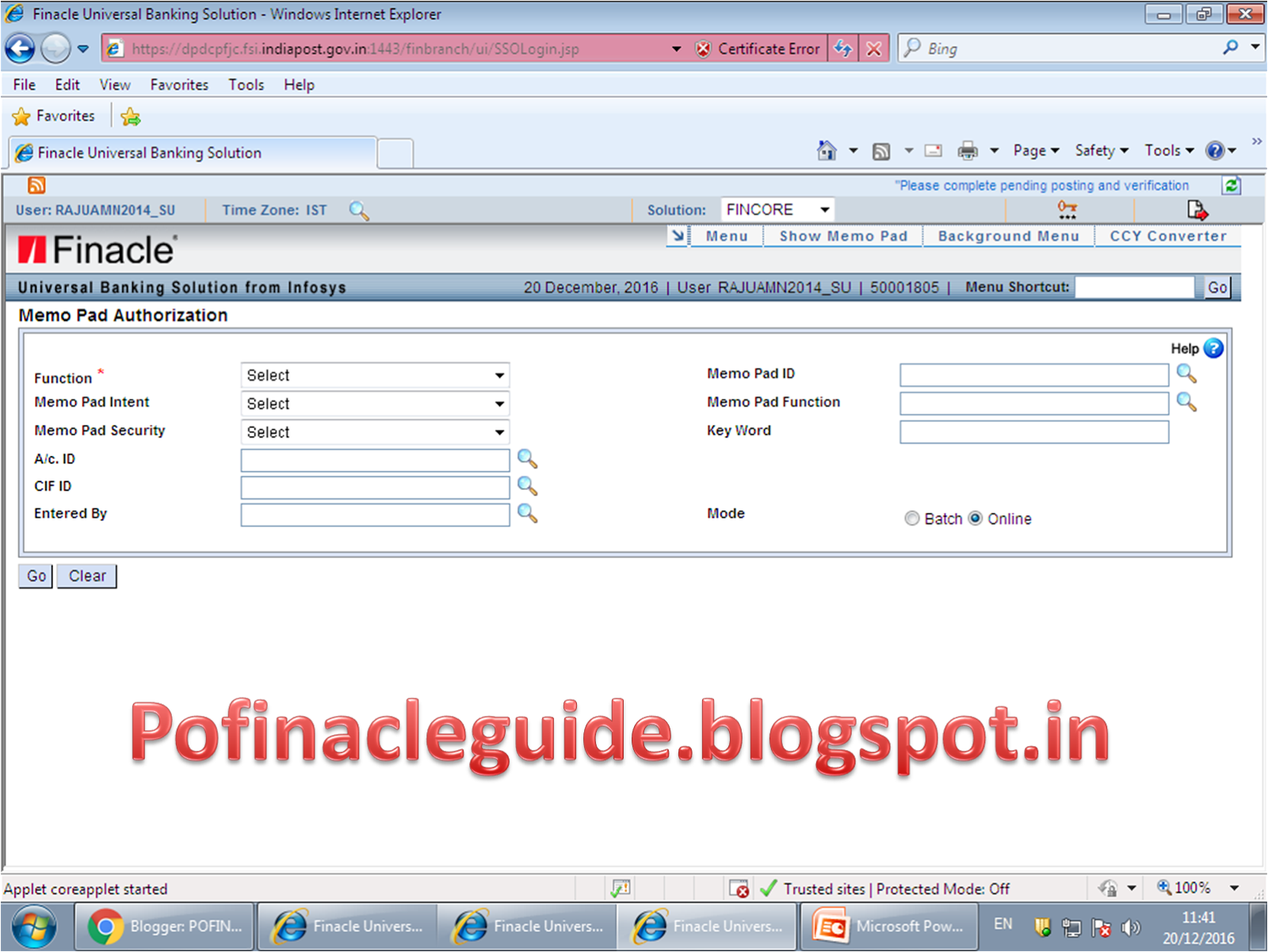Click the Key Word input field
This screenshot has height=952, width=1268.
tap(1033, 432)
